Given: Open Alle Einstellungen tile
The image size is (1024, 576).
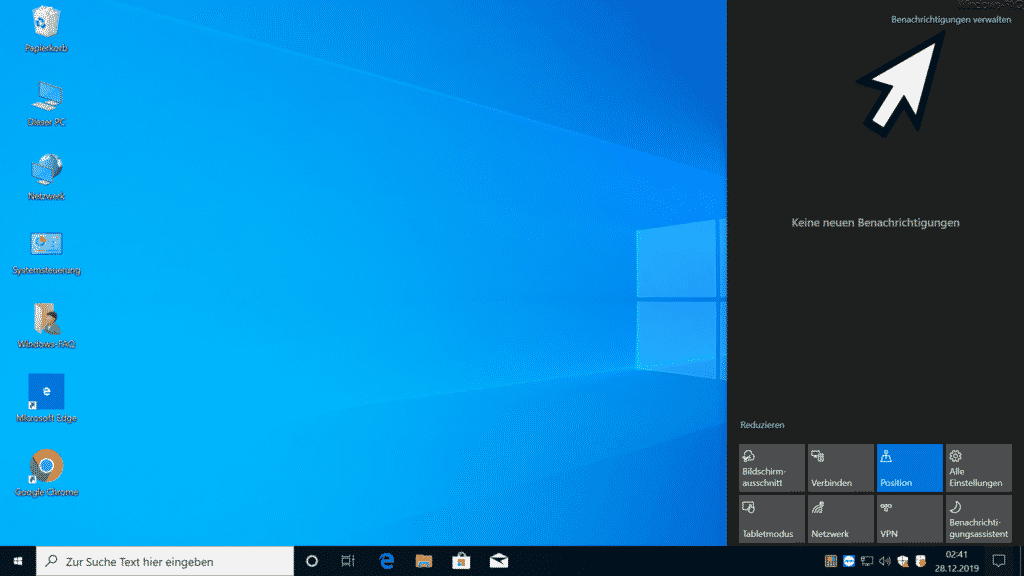Looking at the screenshot, I should (978, 468).
